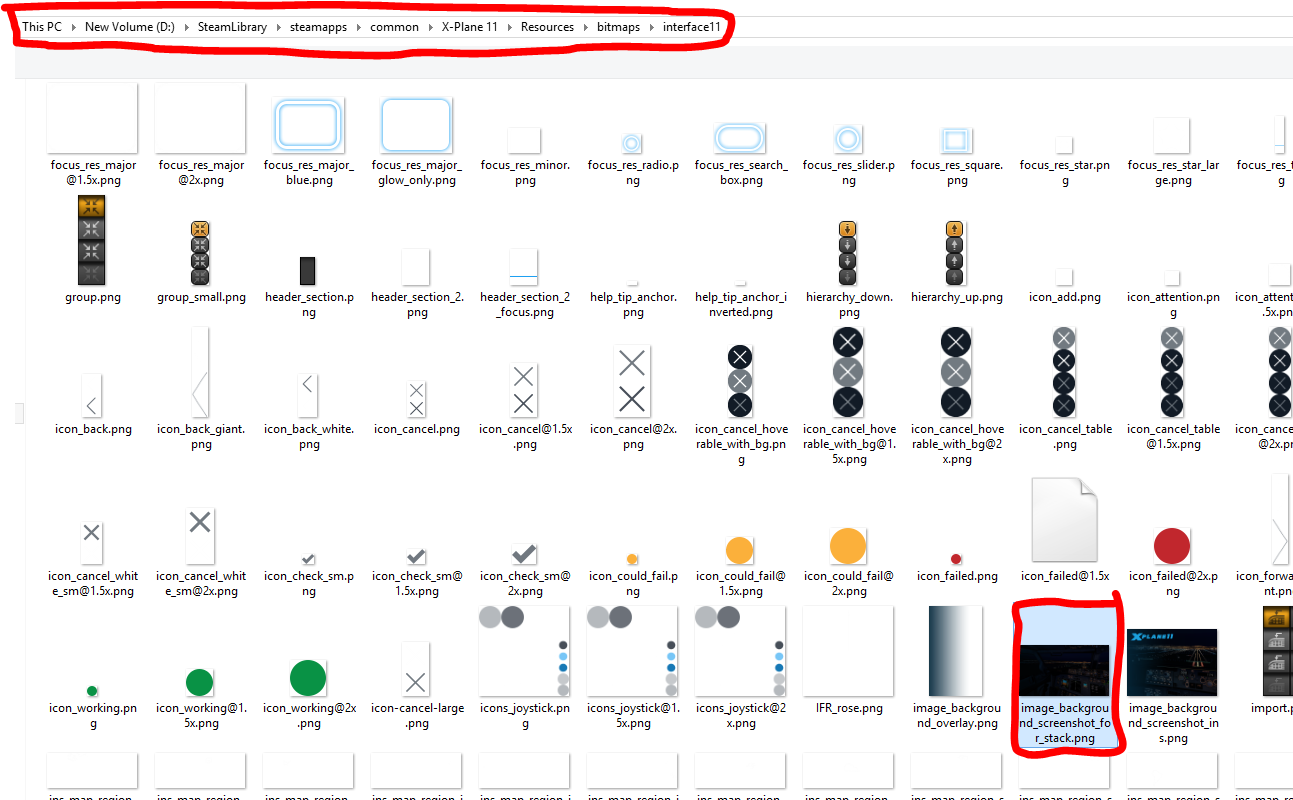Image resolution: width=1293 pixels, height=800 pixels.
Task: Expand the arrow after SteamLibrary breadcrumb
Action: click(279, 27)
